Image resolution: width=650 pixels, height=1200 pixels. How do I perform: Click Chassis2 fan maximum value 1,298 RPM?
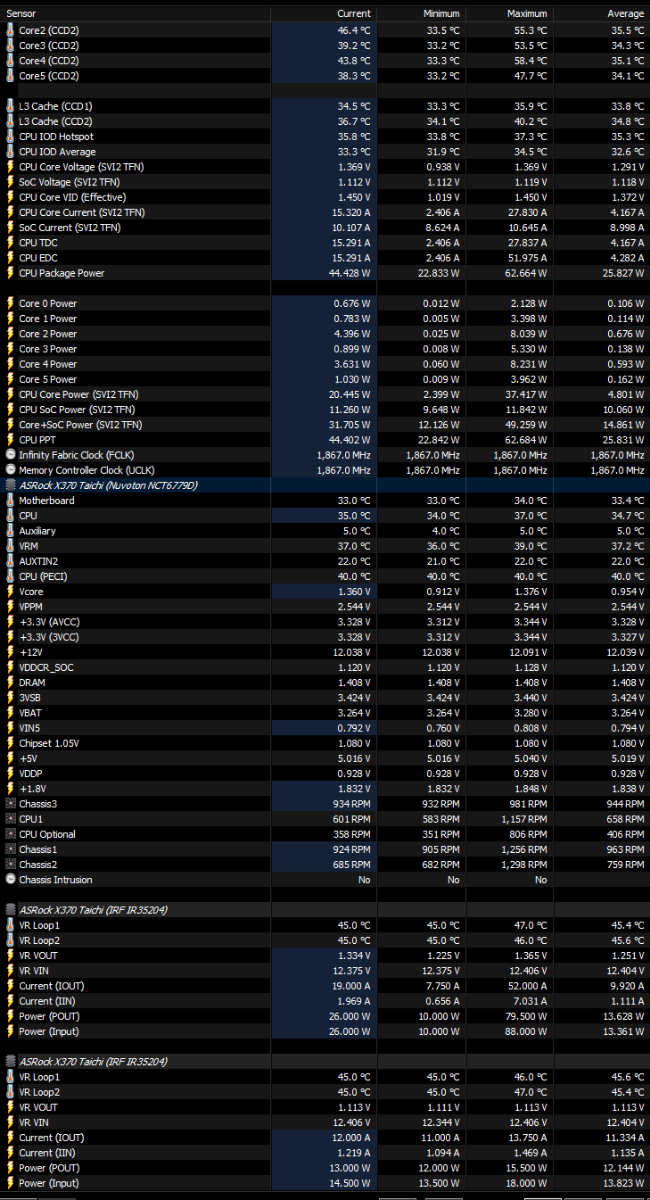pos(525,864)
